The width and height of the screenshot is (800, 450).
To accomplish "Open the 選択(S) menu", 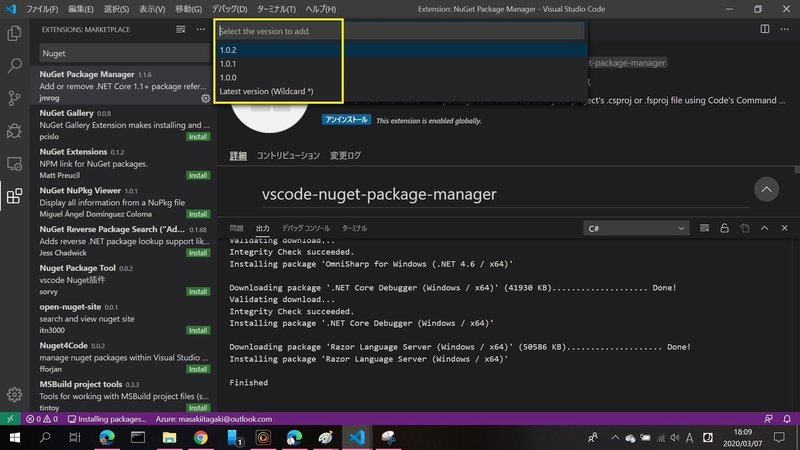I will click(x=116, y=9).
